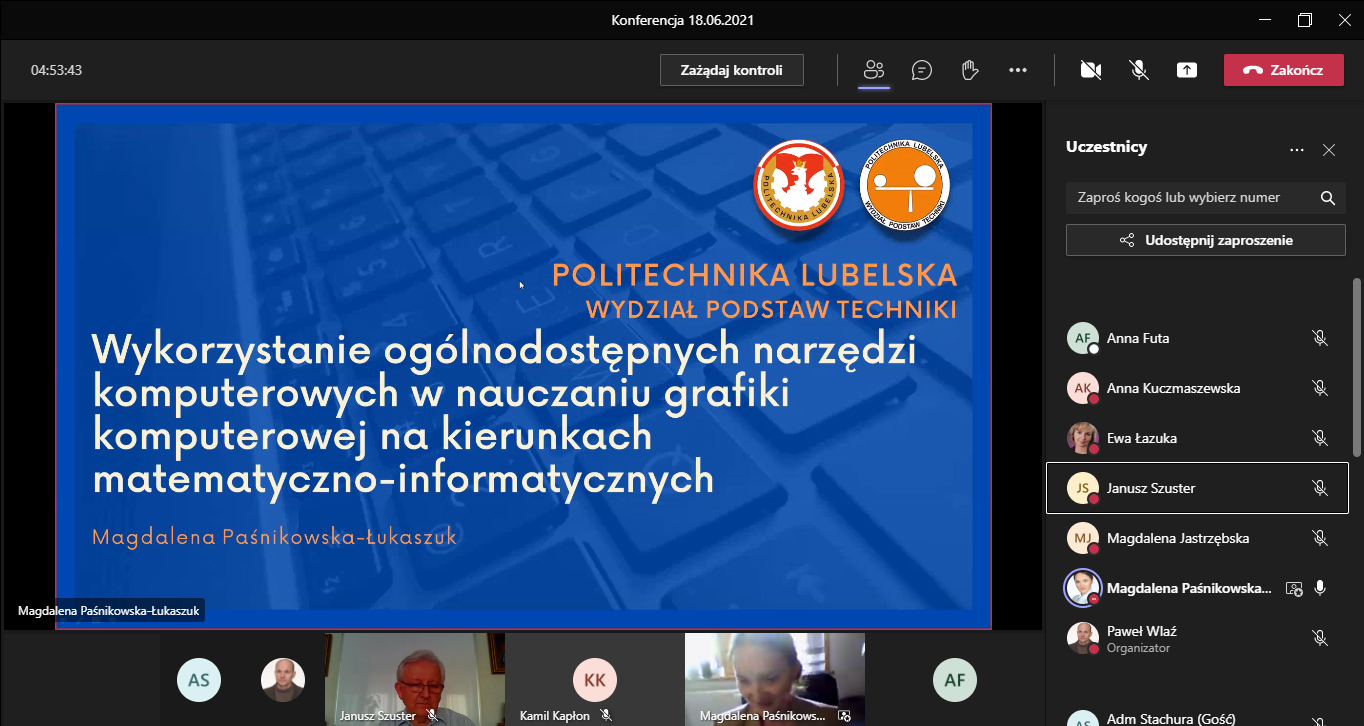Click the JS avatar in the list

(1083, 488)
